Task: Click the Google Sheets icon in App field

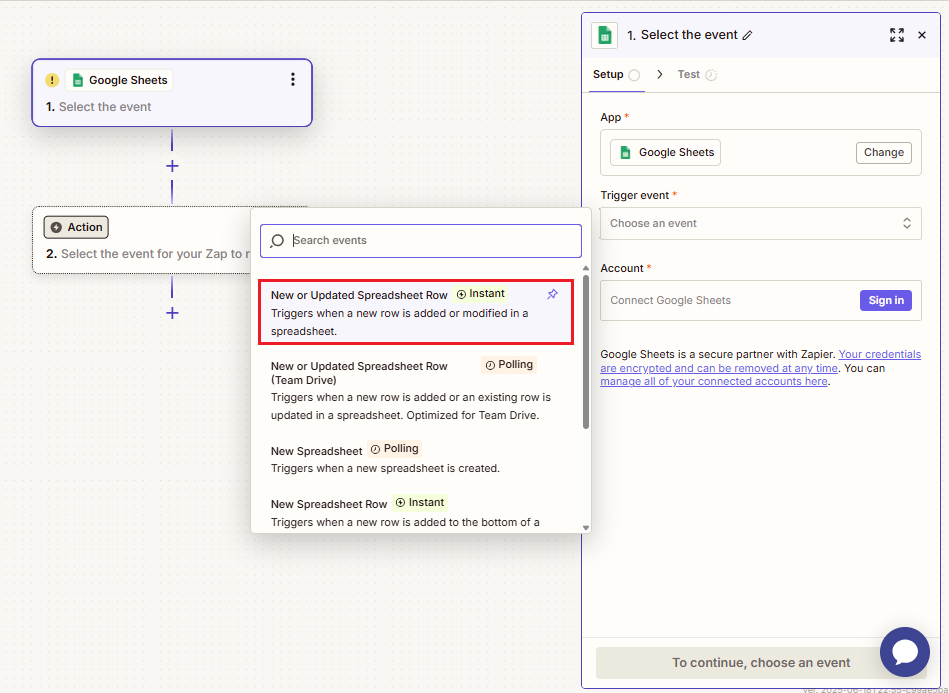Action: (x=625, y=153)
